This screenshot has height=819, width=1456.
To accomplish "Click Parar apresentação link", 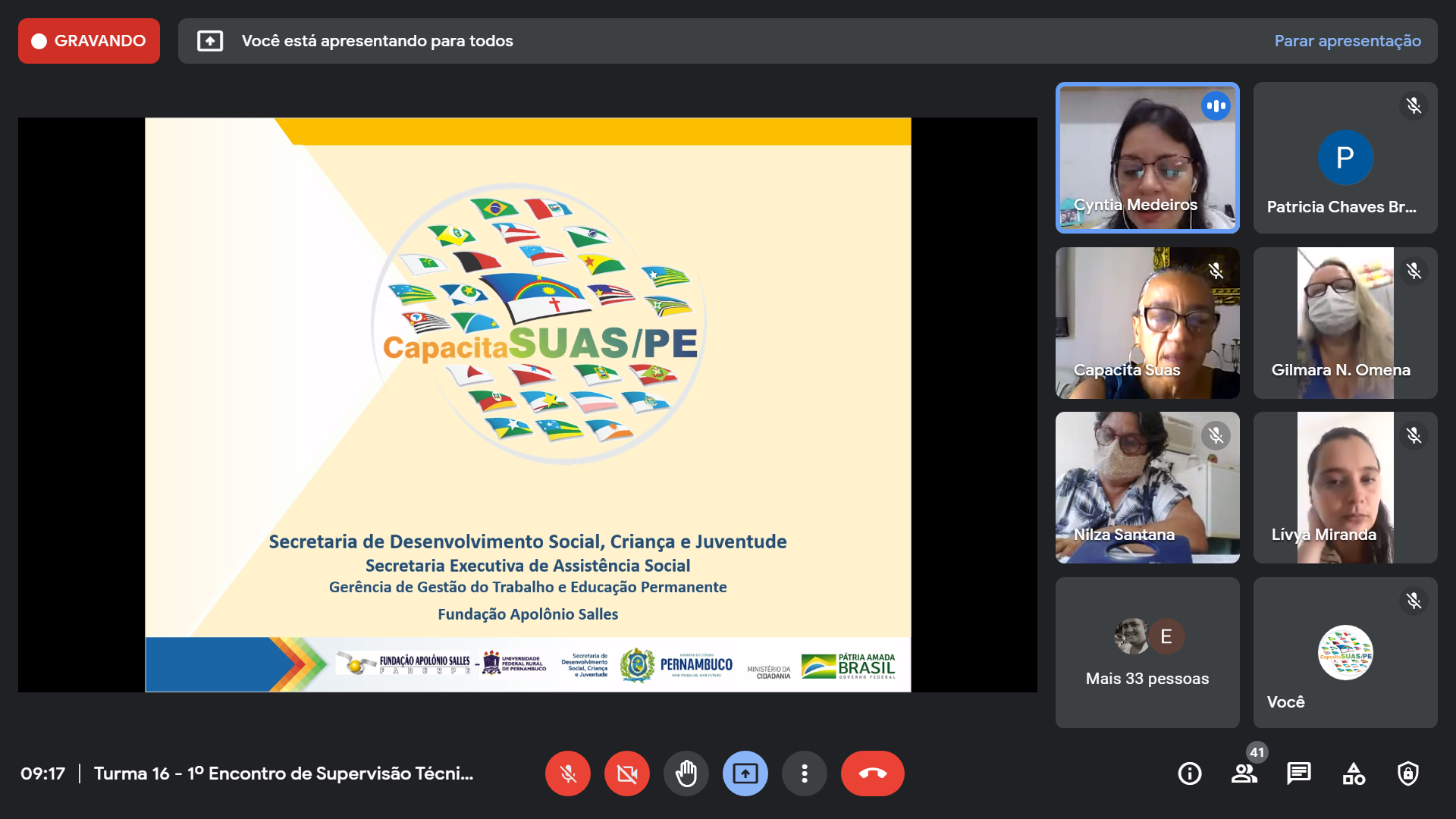I will pos(1347,41).
